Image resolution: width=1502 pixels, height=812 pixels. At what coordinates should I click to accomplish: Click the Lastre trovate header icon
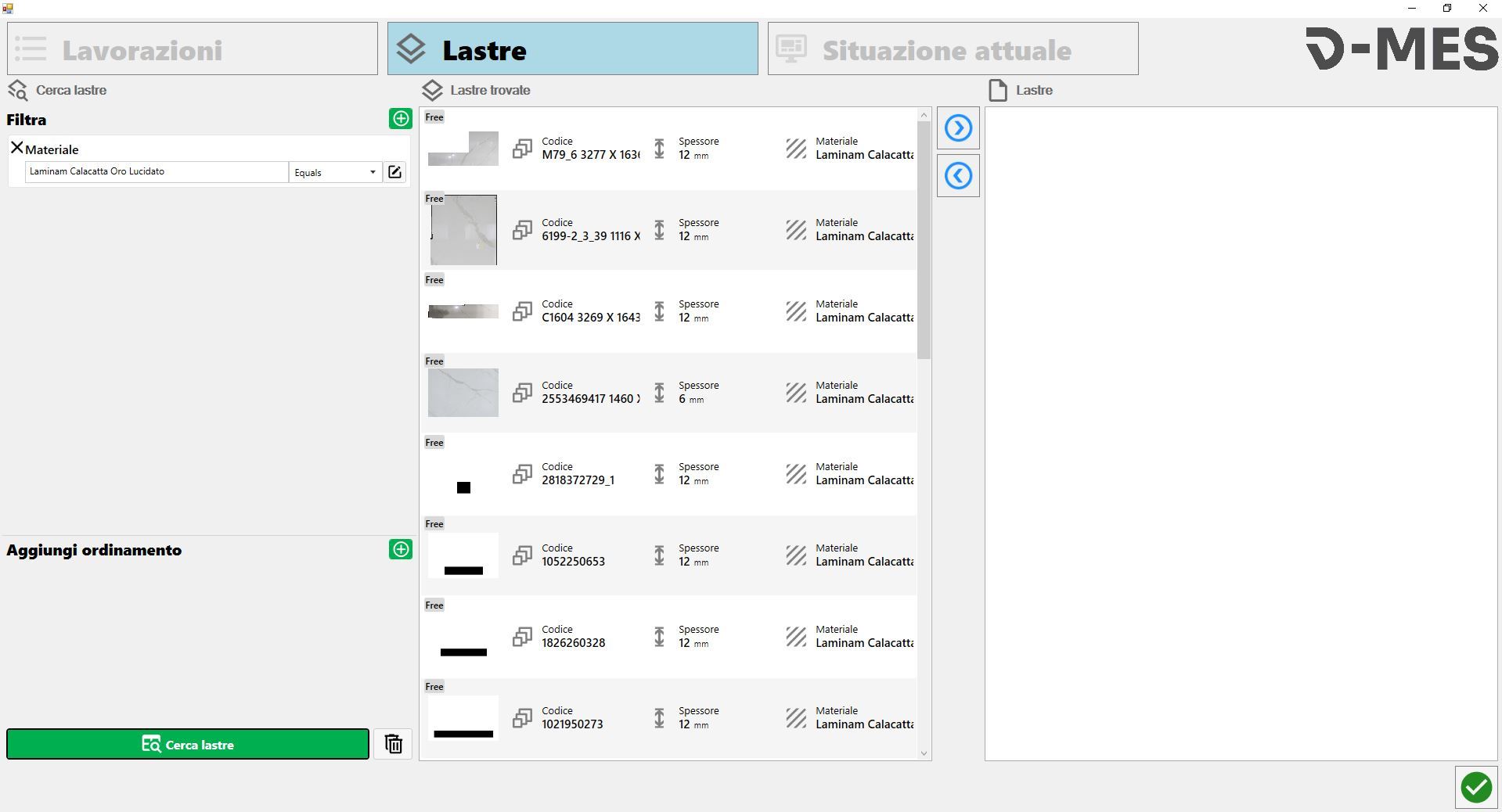click(x=432, y=90)
